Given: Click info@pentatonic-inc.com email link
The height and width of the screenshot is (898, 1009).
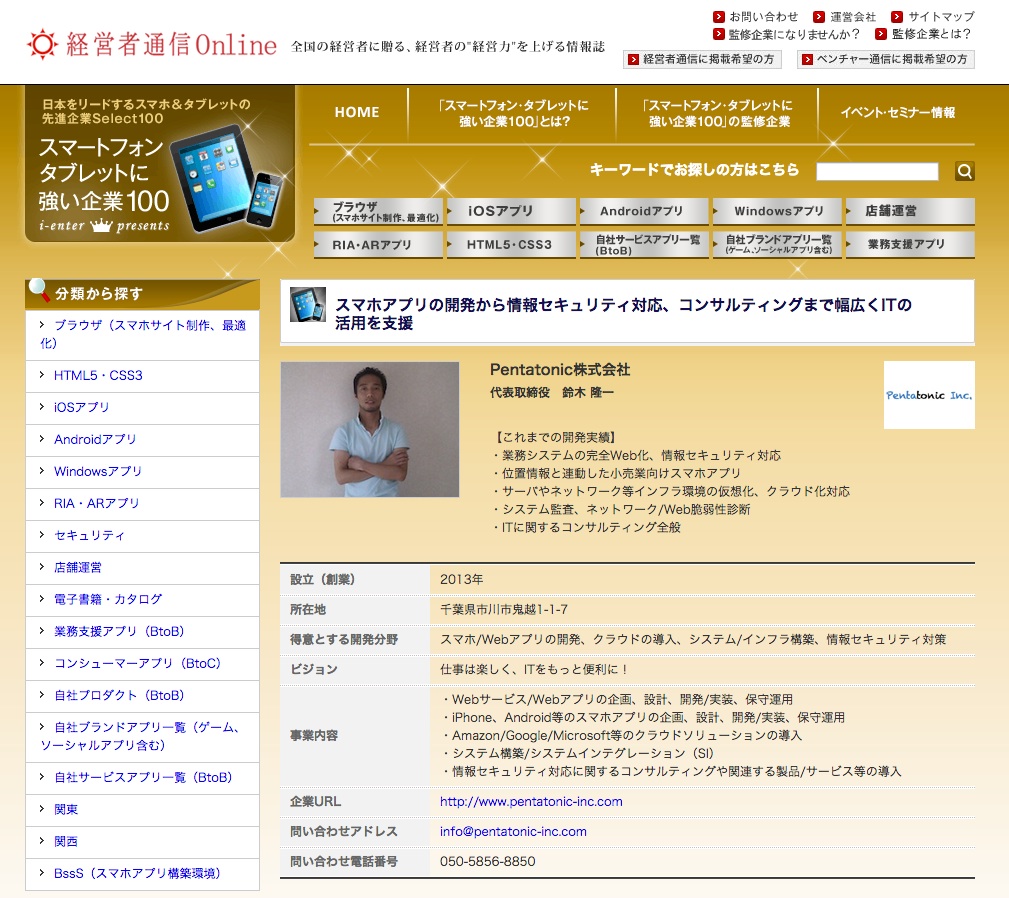Looking at the screenshot, I should click(513, 831).
